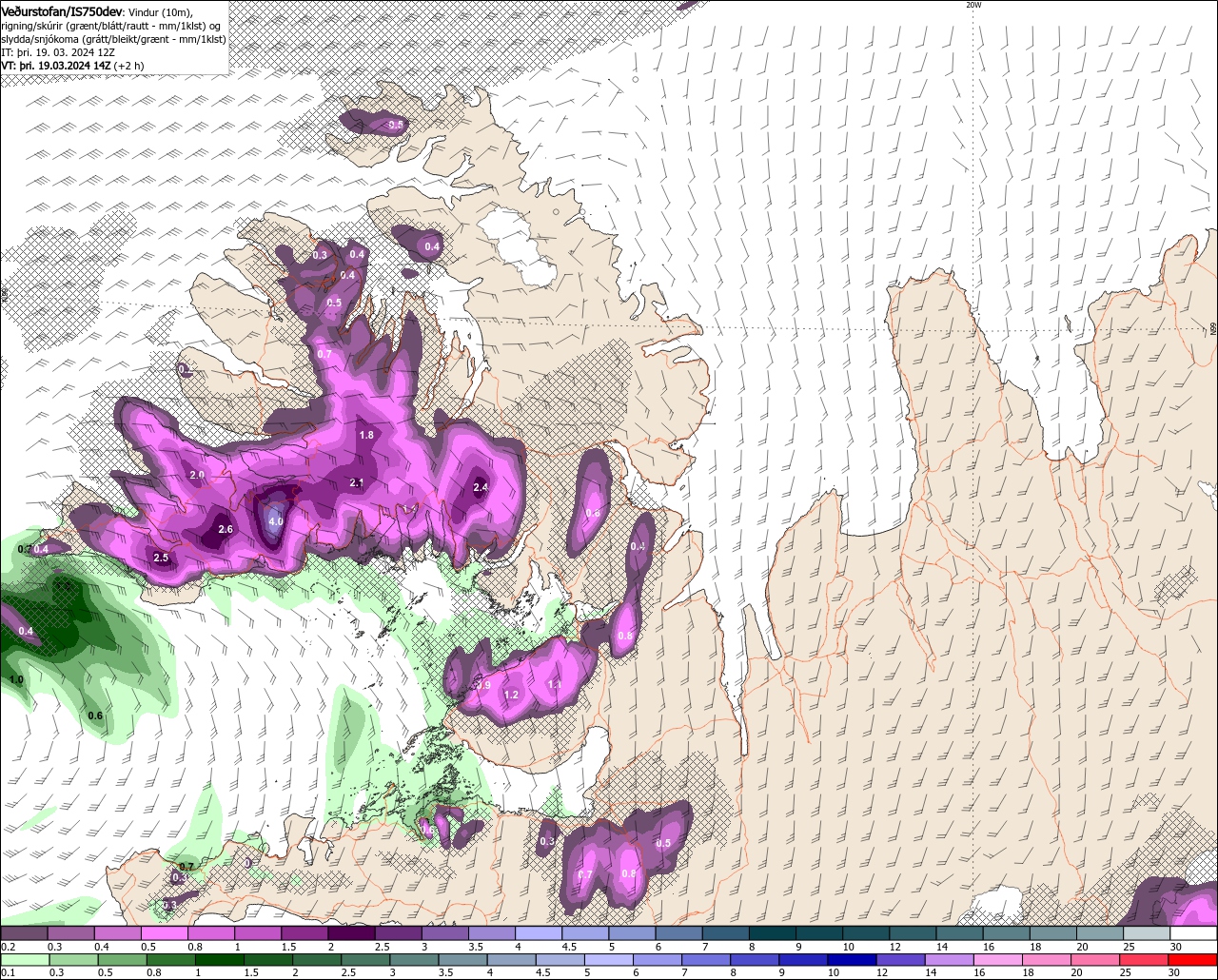Click the VT valid time line 19.03.2024 14Z

click(72, 66)
